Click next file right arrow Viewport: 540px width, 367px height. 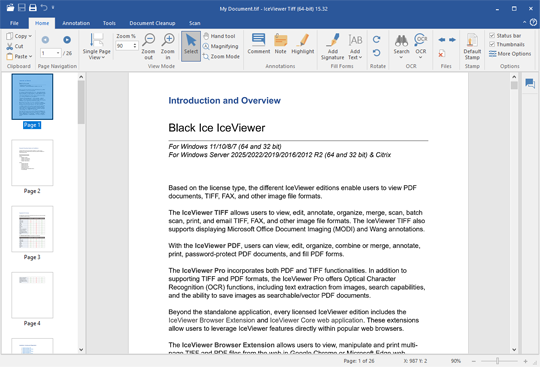[452, 40]
